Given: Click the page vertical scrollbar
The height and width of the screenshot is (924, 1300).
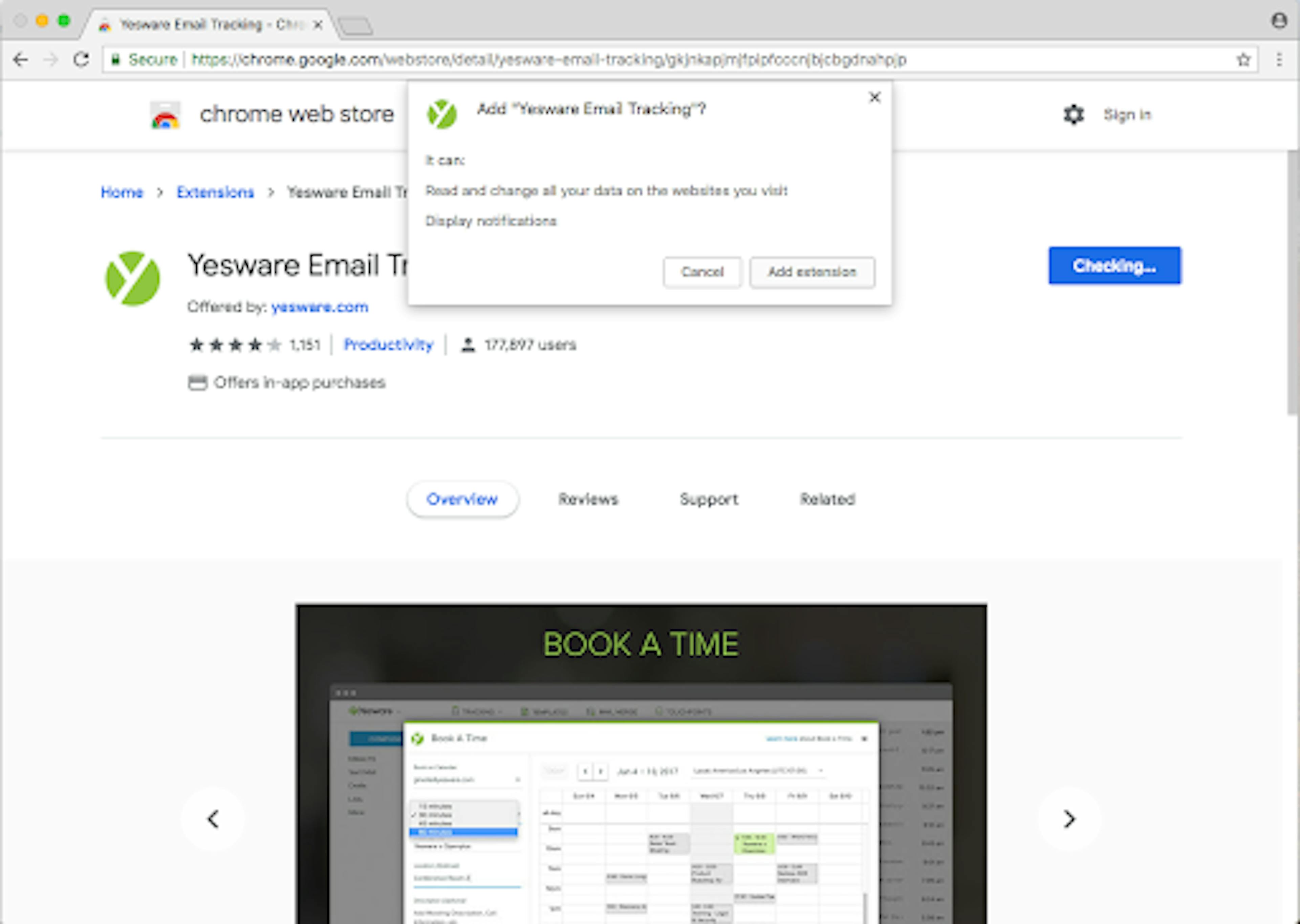Looking at the screenshot, I should coord(1293,283).
